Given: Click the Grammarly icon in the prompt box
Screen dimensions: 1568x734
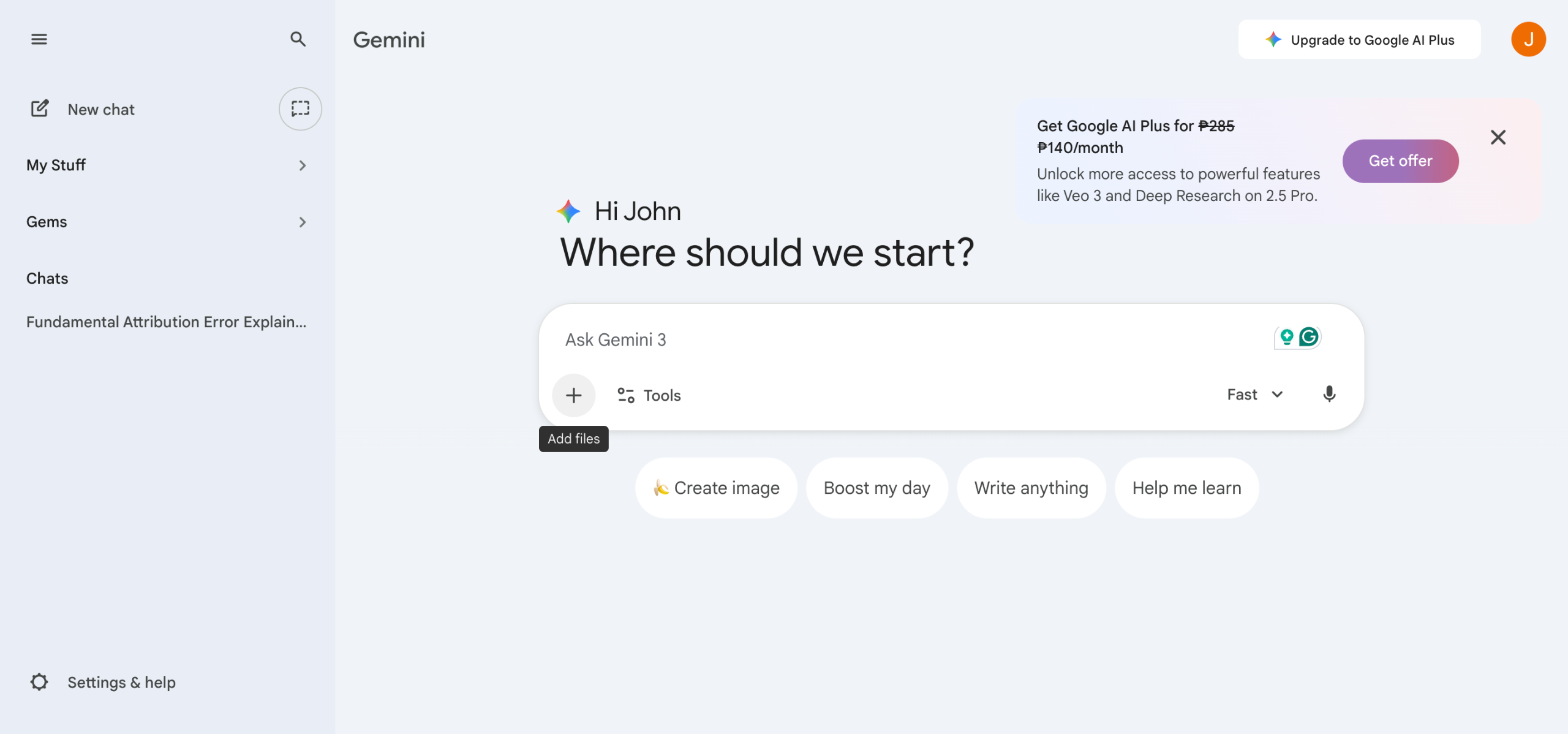Looking at the screenshot, I should tap(1309, 337).
